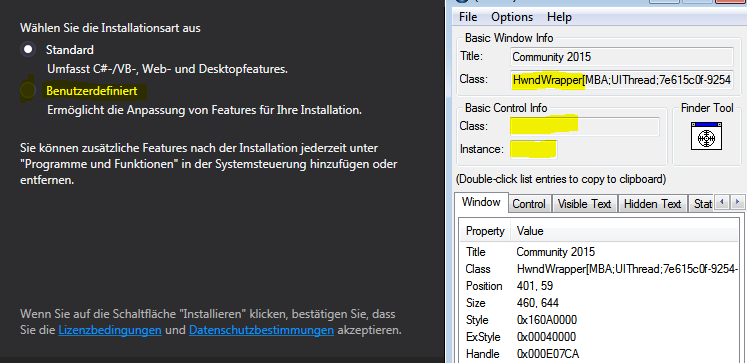
Task: Click the Basic Window Info Title field
Action: tap(621, 57)
